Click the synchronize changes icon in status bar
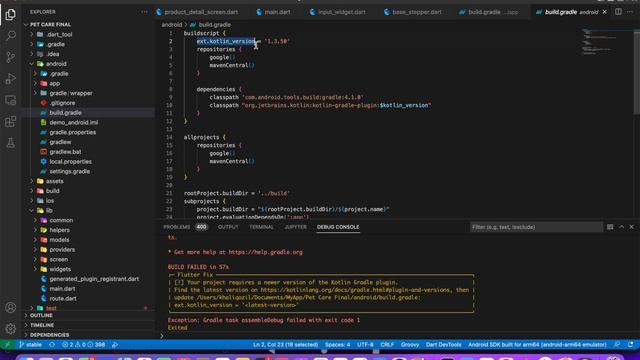 pyautogui.click(x=52, y=344)
